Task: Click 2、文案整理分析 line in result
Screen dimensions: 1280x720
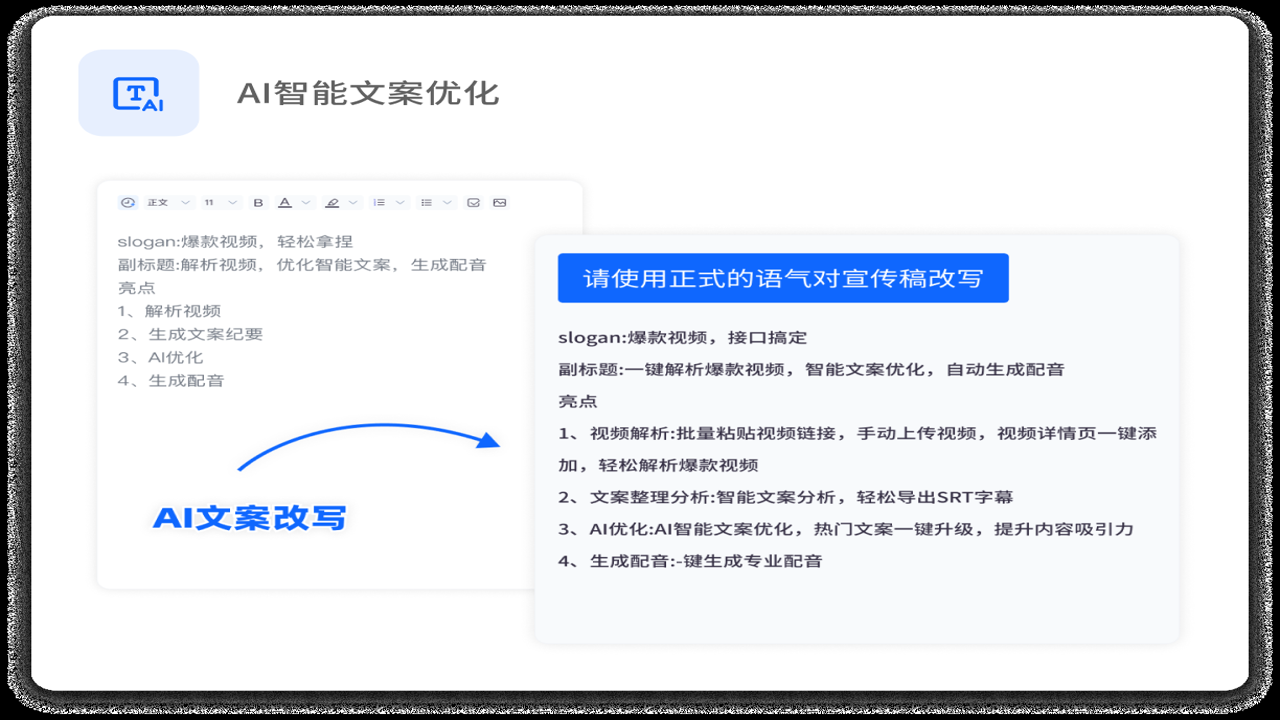Action: pos(786,497)
